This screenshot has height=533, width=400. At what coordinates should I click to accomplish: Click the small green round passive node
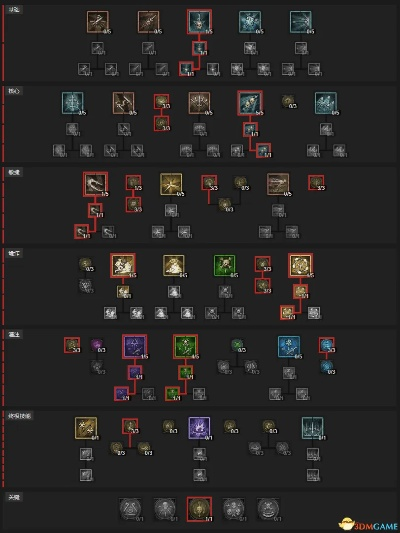click(x=237, y=345)
